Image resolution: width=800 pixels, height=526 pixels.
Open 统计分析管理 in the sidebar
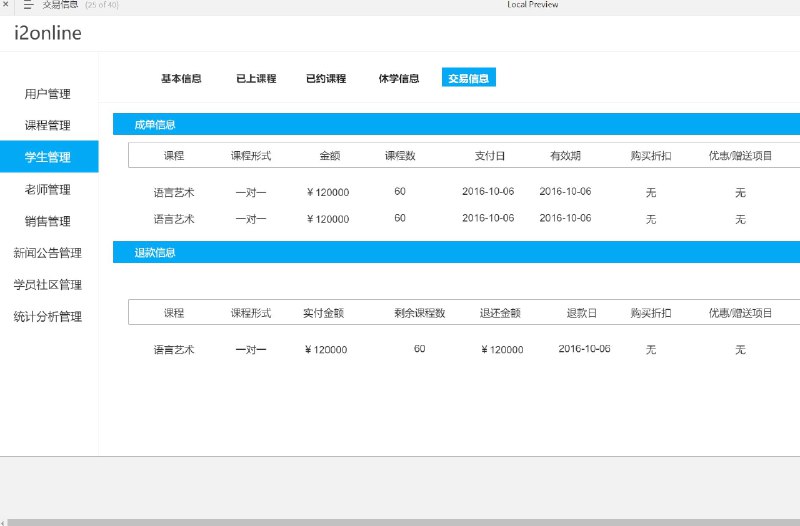pos(47,317)
